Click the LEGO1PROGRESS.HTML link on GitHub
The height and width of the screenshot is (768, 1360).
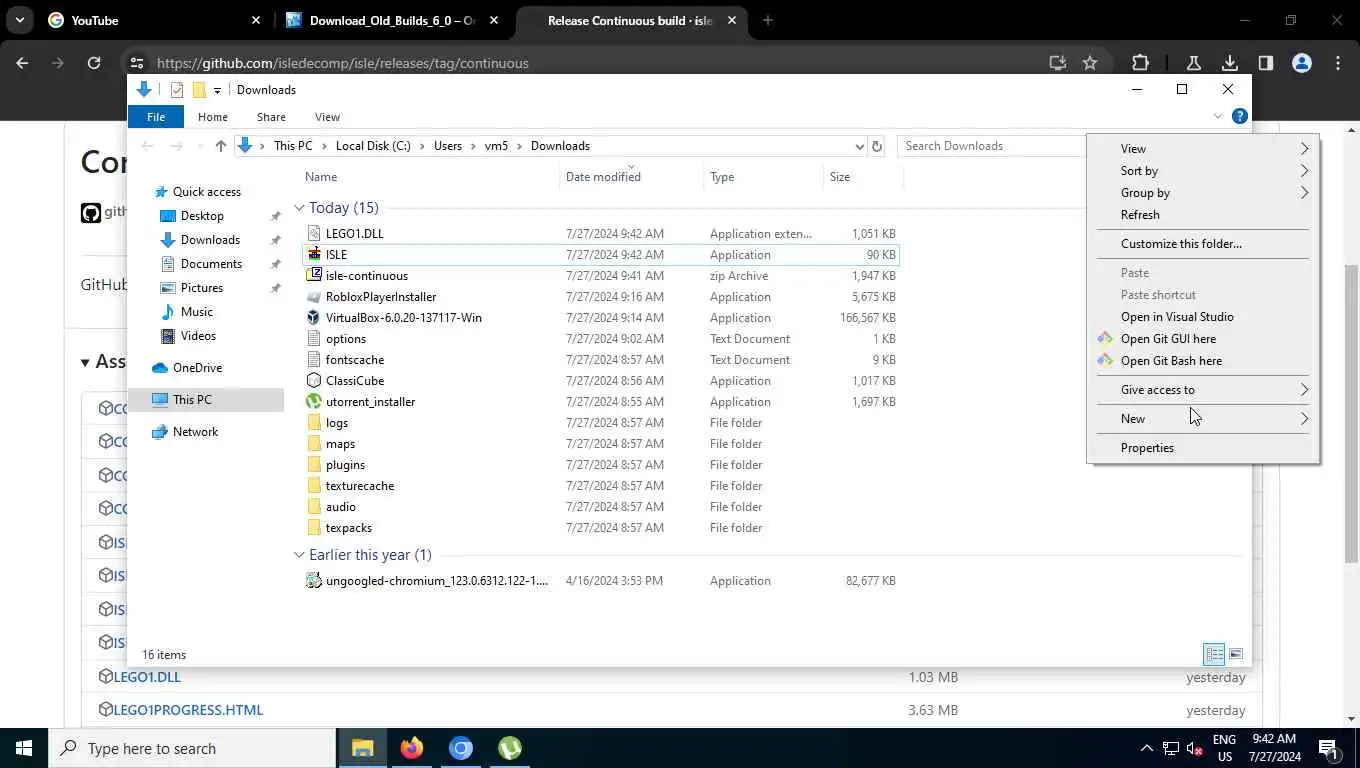188,710
